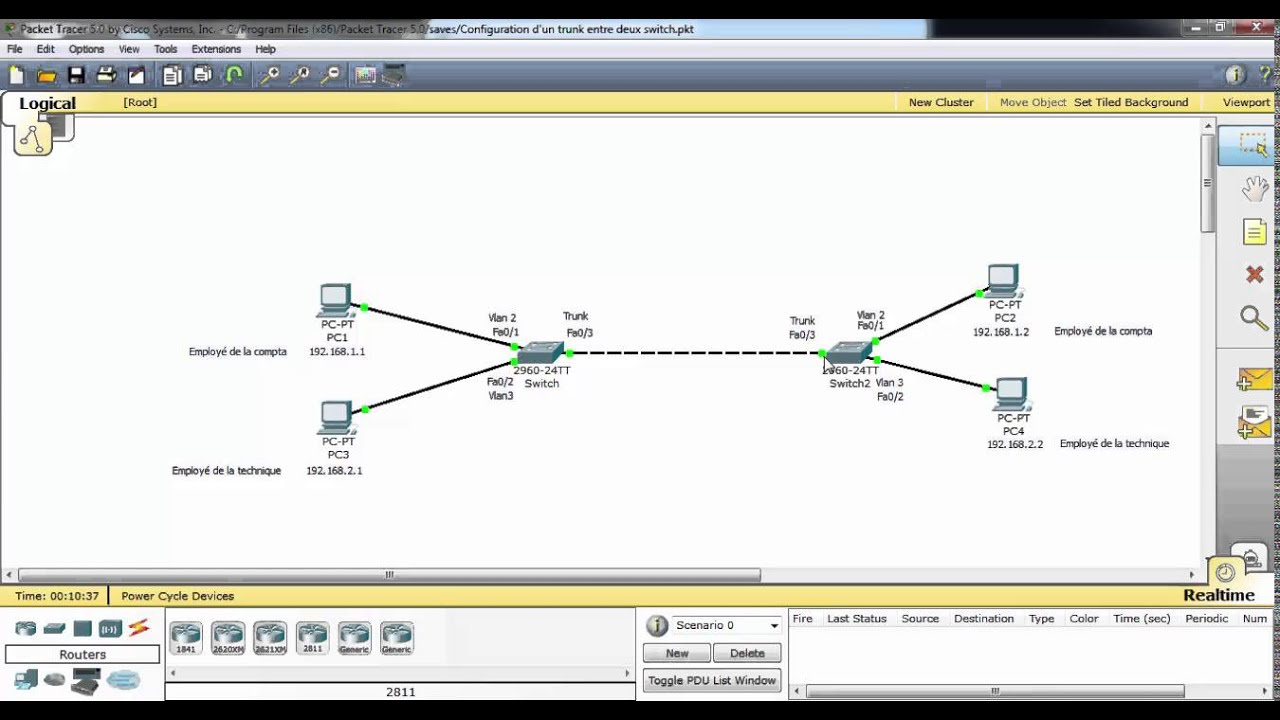The width and height of the screenshot is (1280, 720).
Task: Choose the Add Complex PDU envelope tool
Action: 1254,423
